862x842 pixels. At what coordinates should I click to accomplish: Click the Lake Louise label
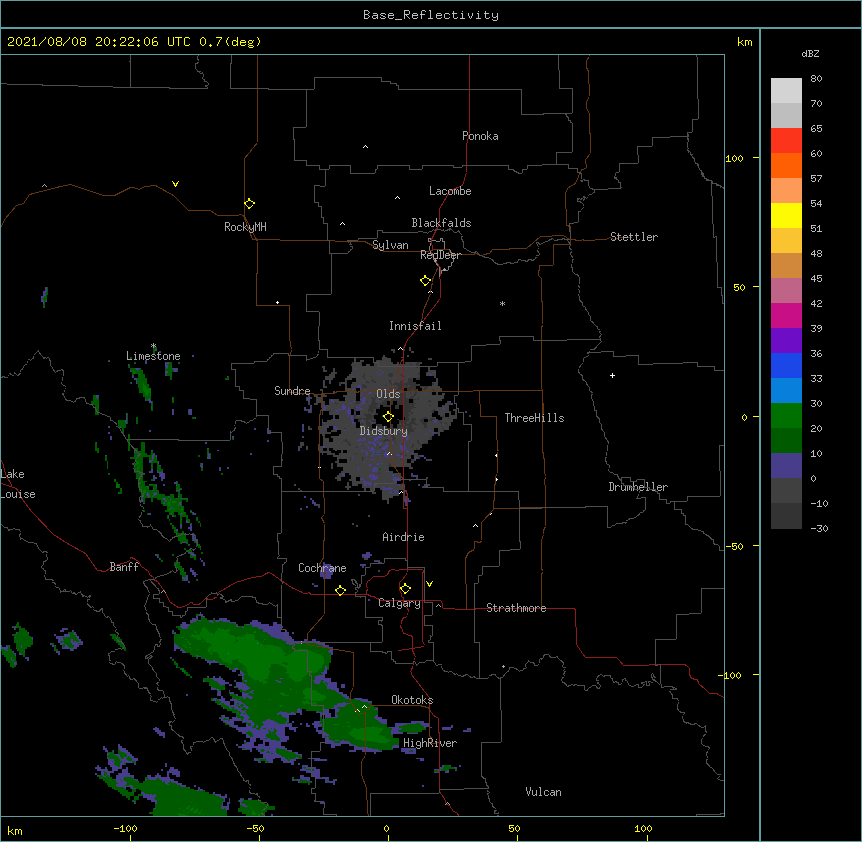pos(18,484)
